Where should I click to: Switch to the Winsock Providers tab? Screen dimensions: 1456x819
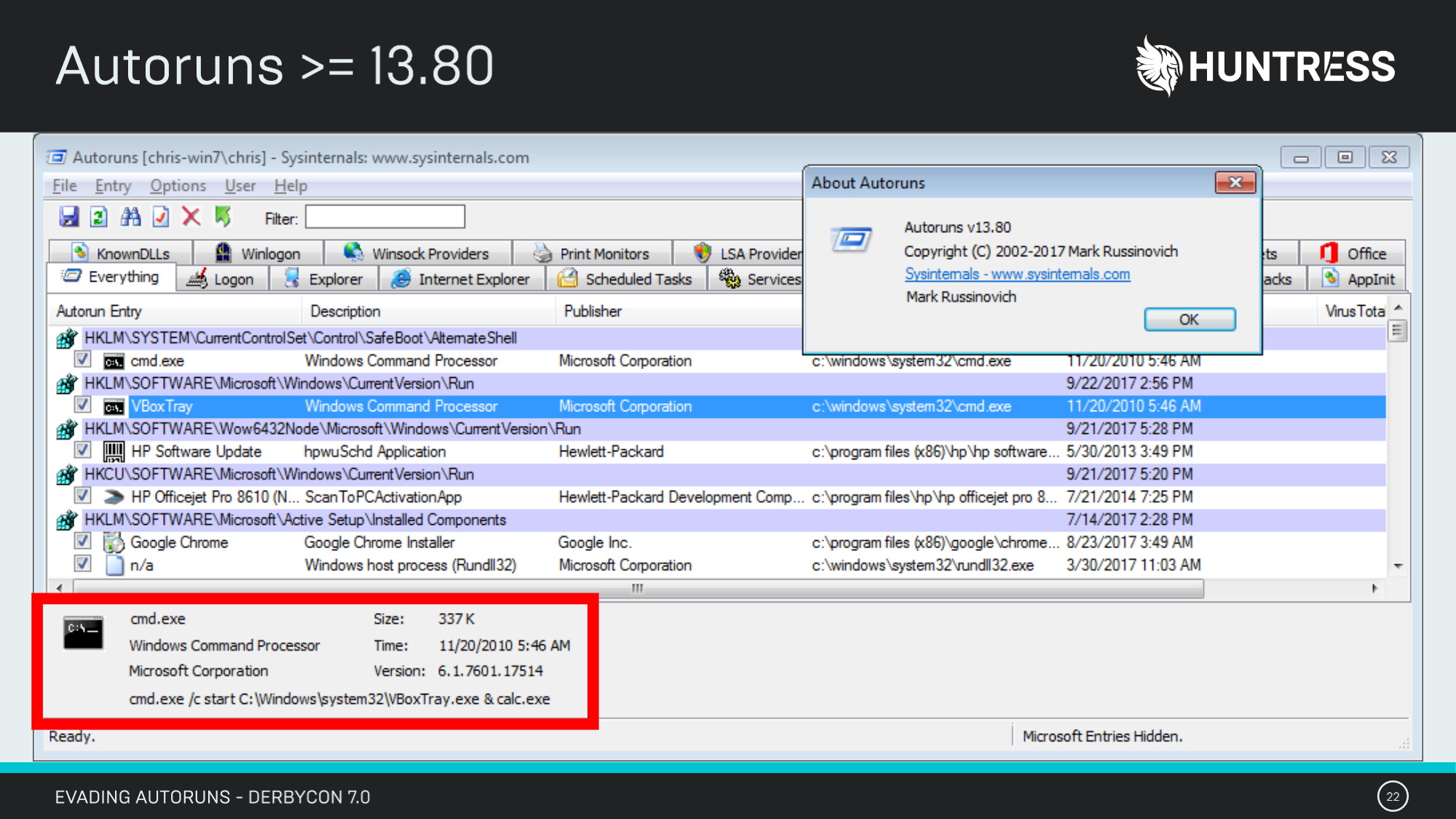417,253
